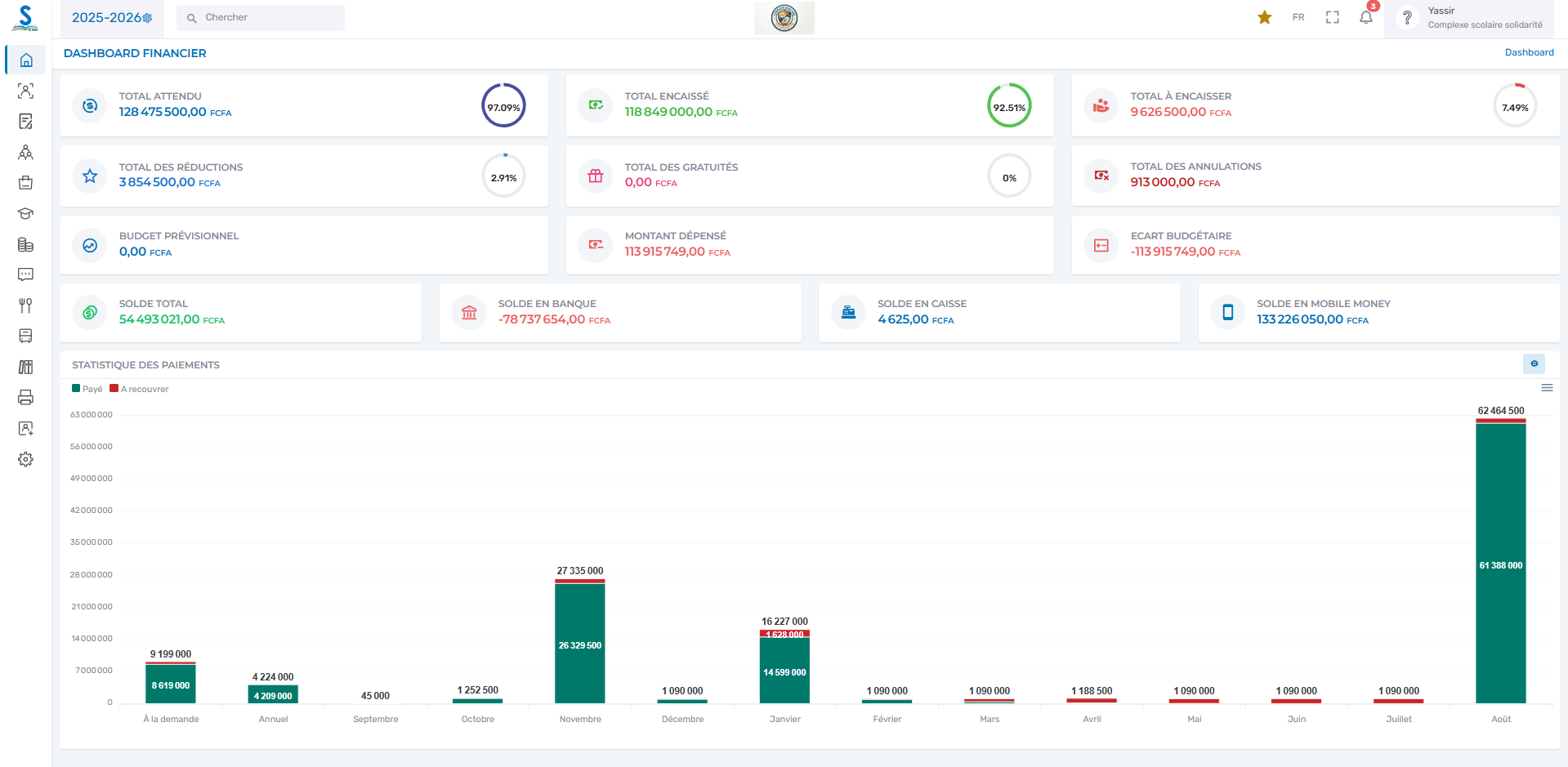The width and height of the screenshot is (1568, 767).
Task: Select the library books icon in sidebar
Action: point(25,367)
